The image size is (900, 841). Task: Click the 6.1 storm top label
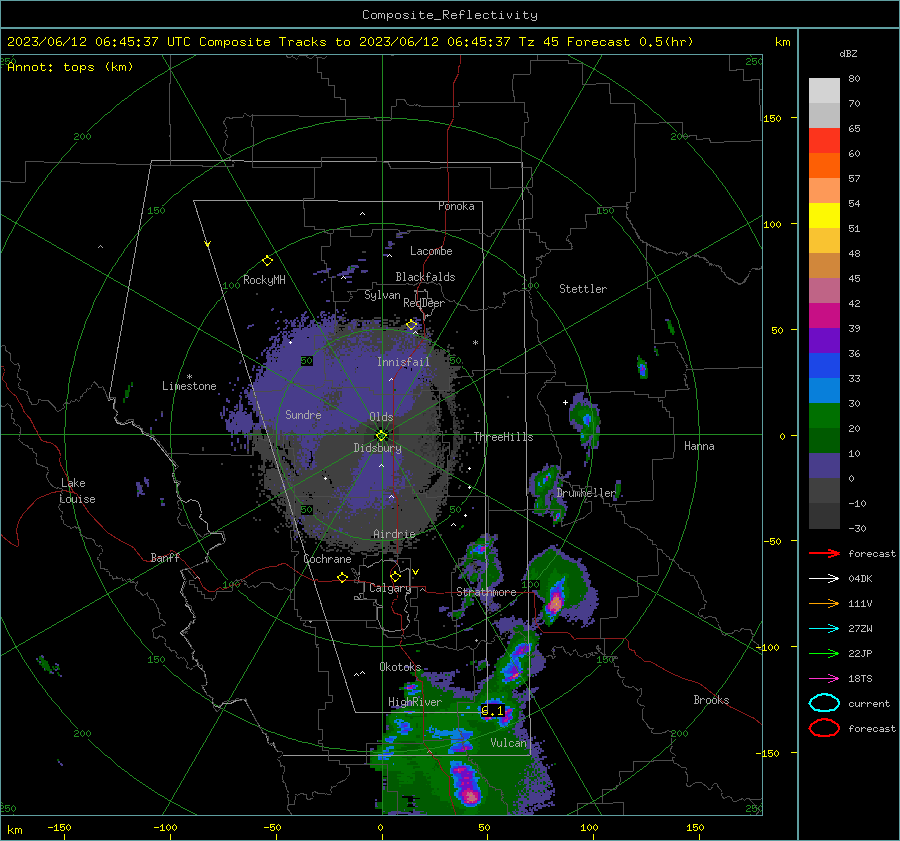[x=492, y=711]
